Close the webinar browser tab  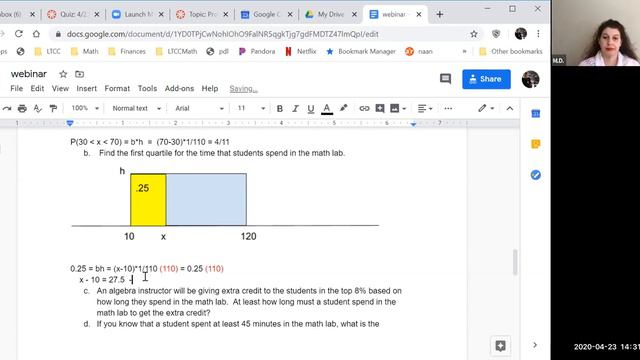(419, 14)
